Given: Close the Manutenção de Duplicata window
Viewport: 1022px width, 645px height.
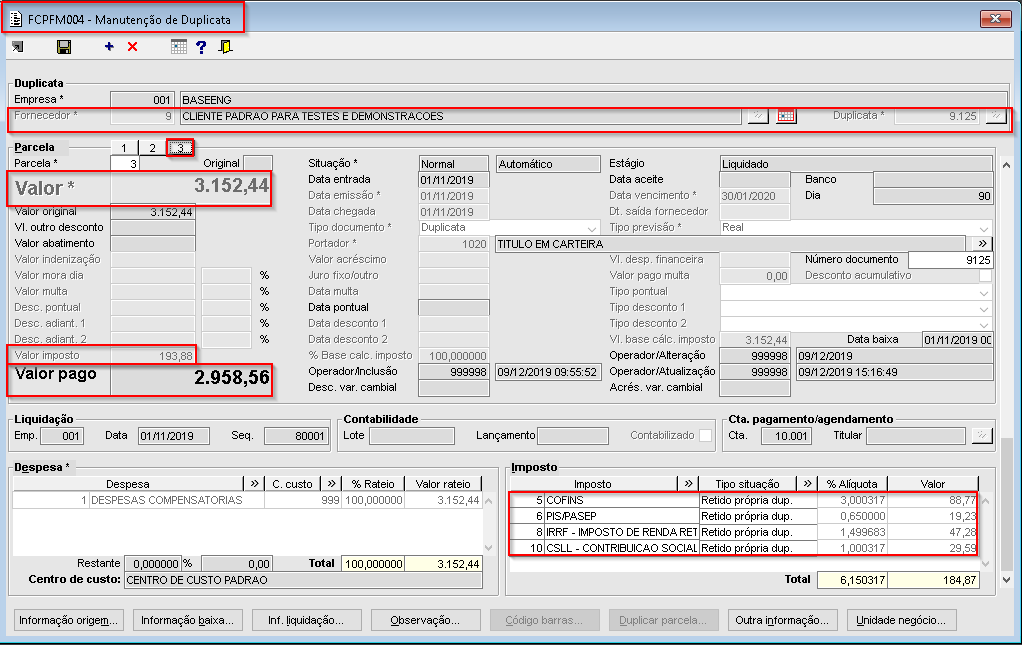Looking at the screenshot, I should tap(995, 18).
